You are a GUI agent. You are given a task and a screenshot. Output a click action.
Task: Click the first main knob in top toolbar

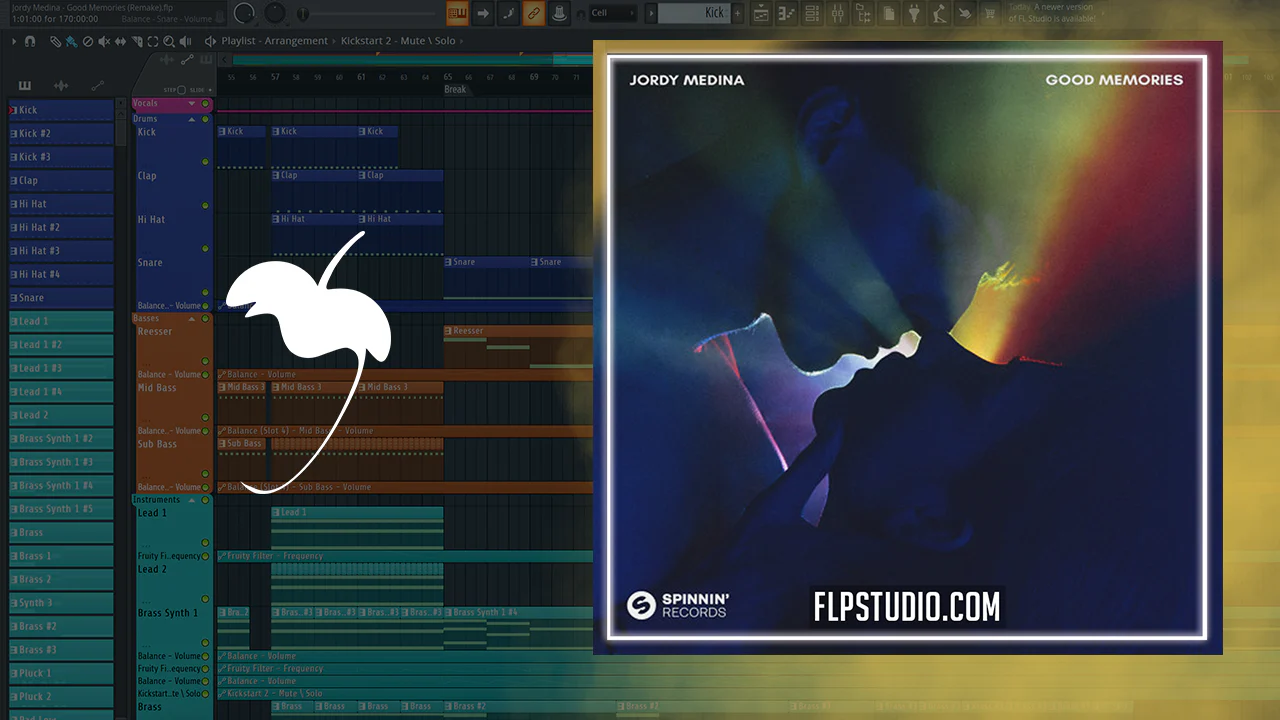coord(244,13)
